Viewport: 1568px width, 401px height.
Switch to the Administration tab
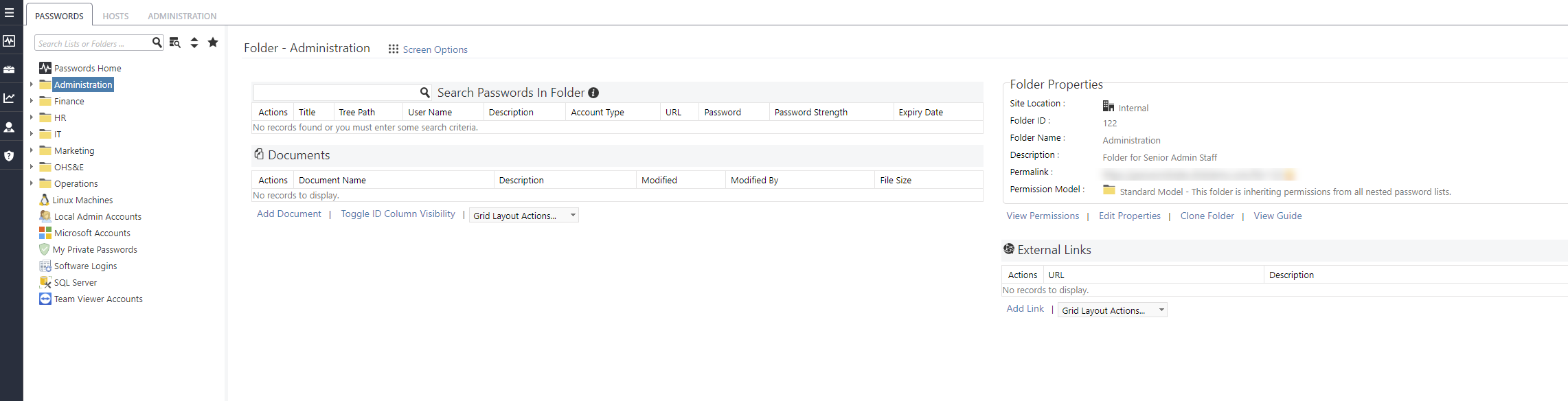click(x=182, y=16)
